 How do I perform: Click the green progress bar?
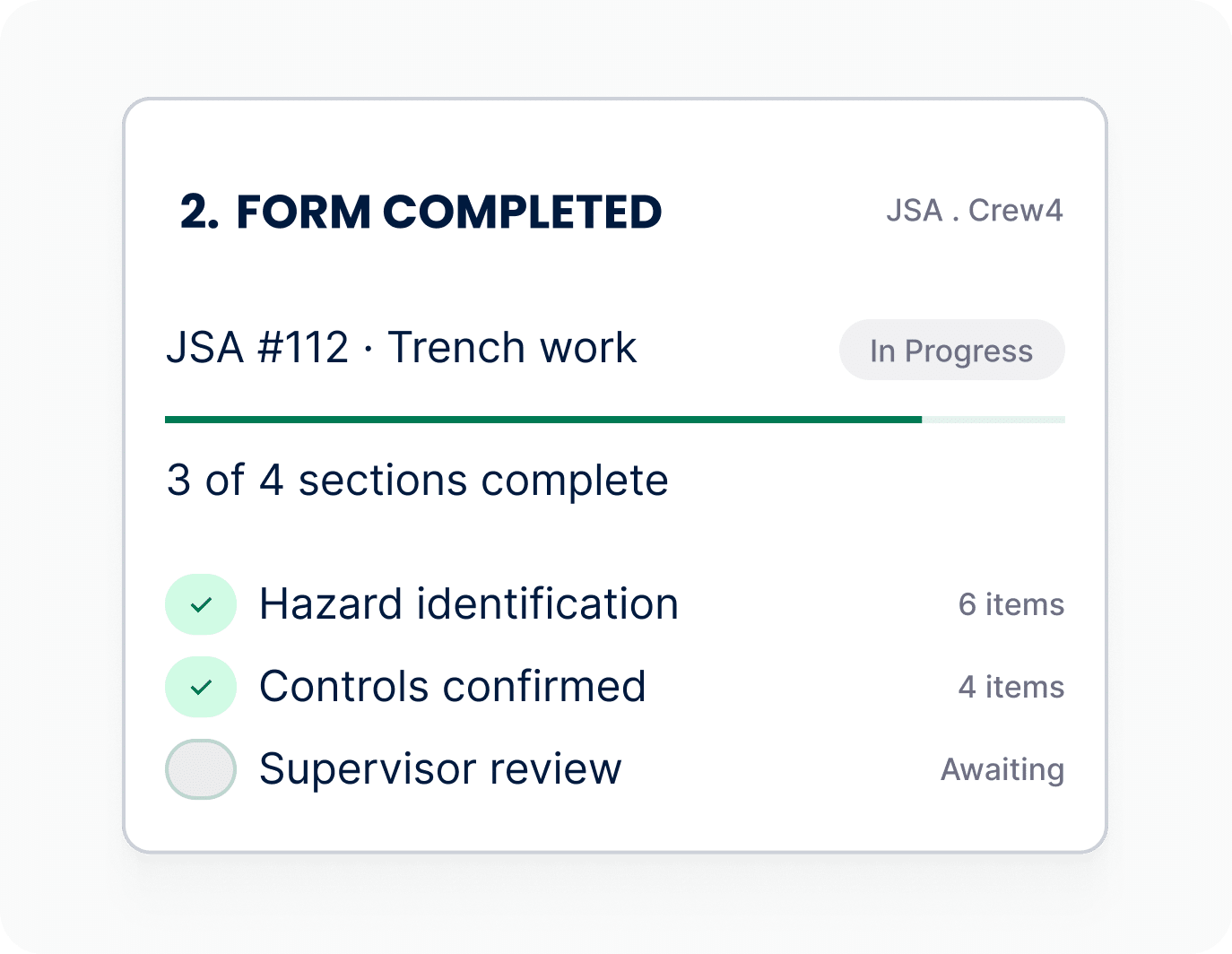pyautogui.click(x=543, y=420)
